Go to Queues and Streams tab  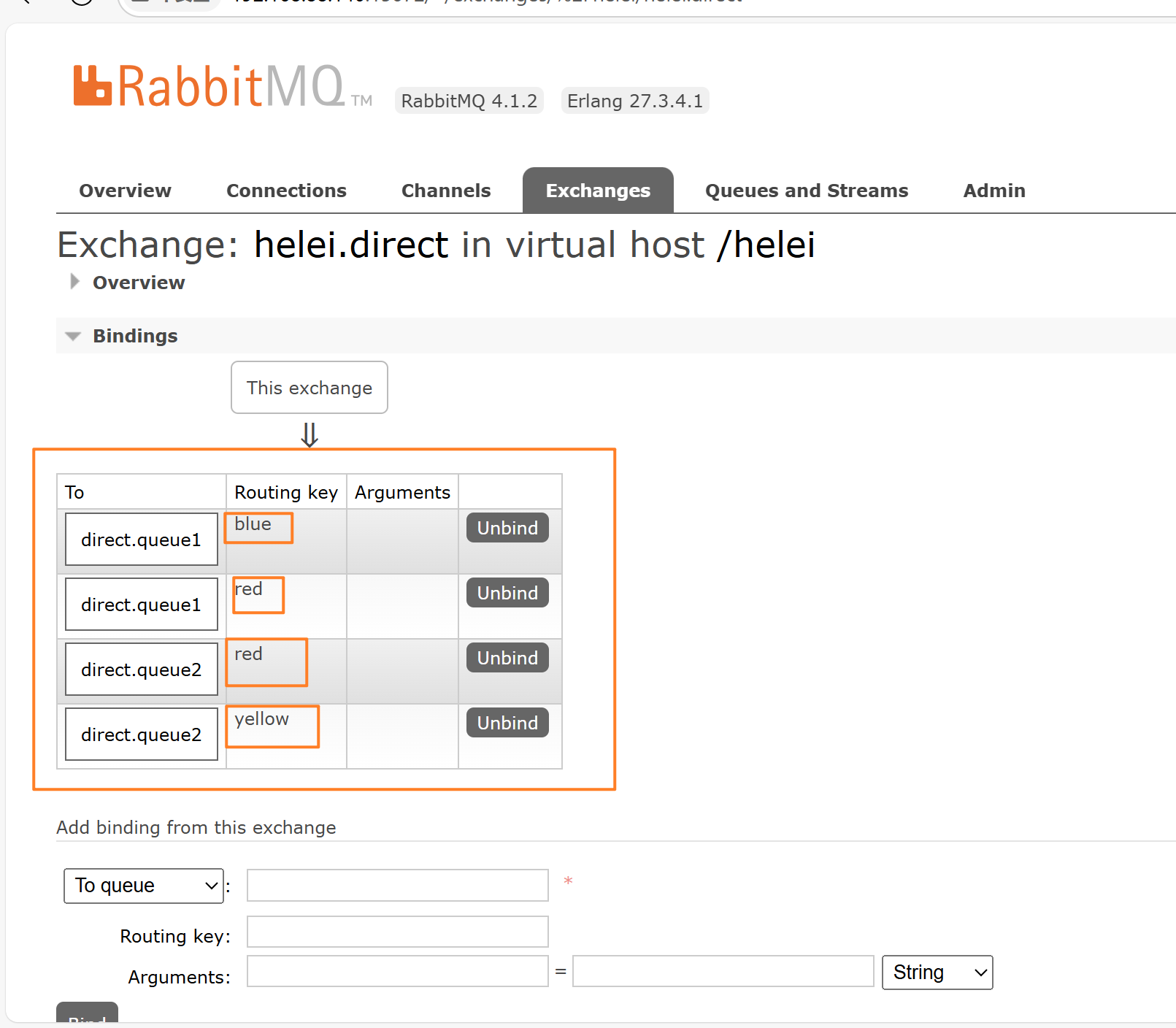(x=807, y=191)
